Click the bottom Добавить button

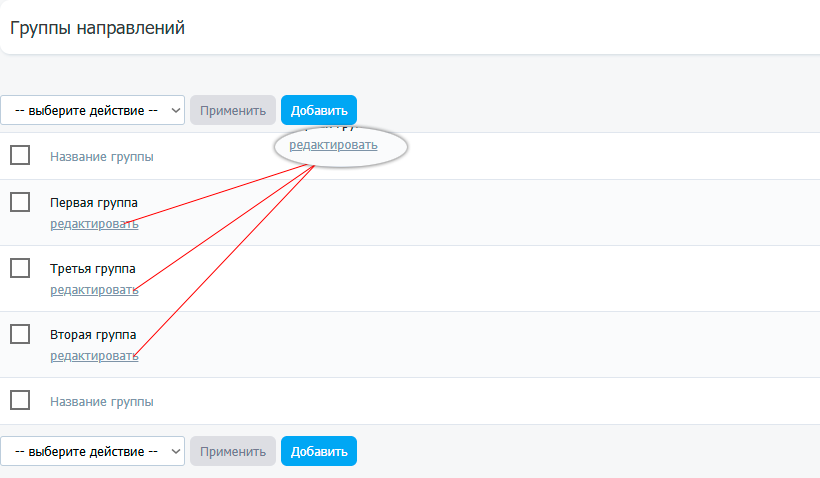[x=319, y=451]
